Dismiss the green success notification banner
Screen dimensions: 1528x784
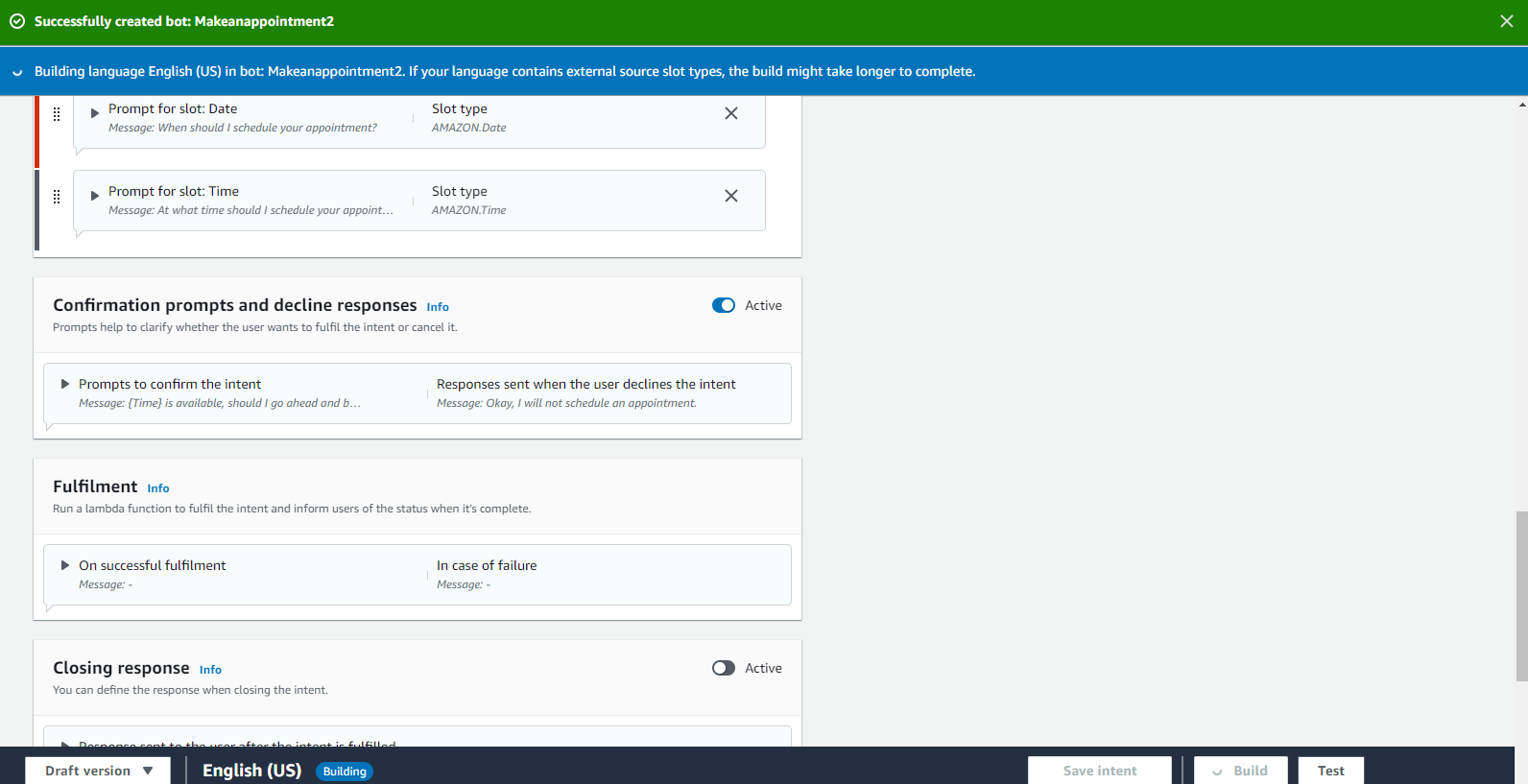(x=1506, y=21)
